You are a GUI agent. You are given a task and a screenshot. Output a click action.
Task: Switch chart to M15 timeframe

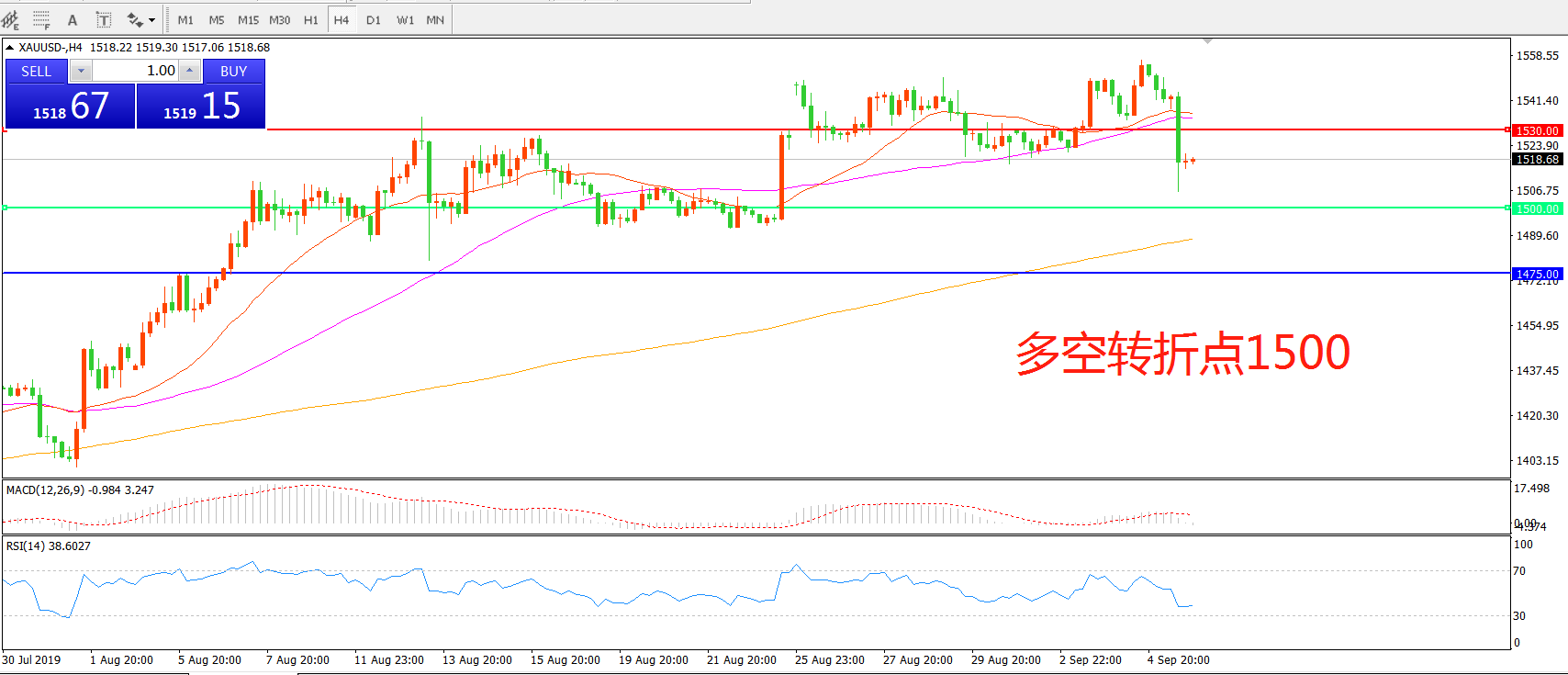tap(248, 19)
